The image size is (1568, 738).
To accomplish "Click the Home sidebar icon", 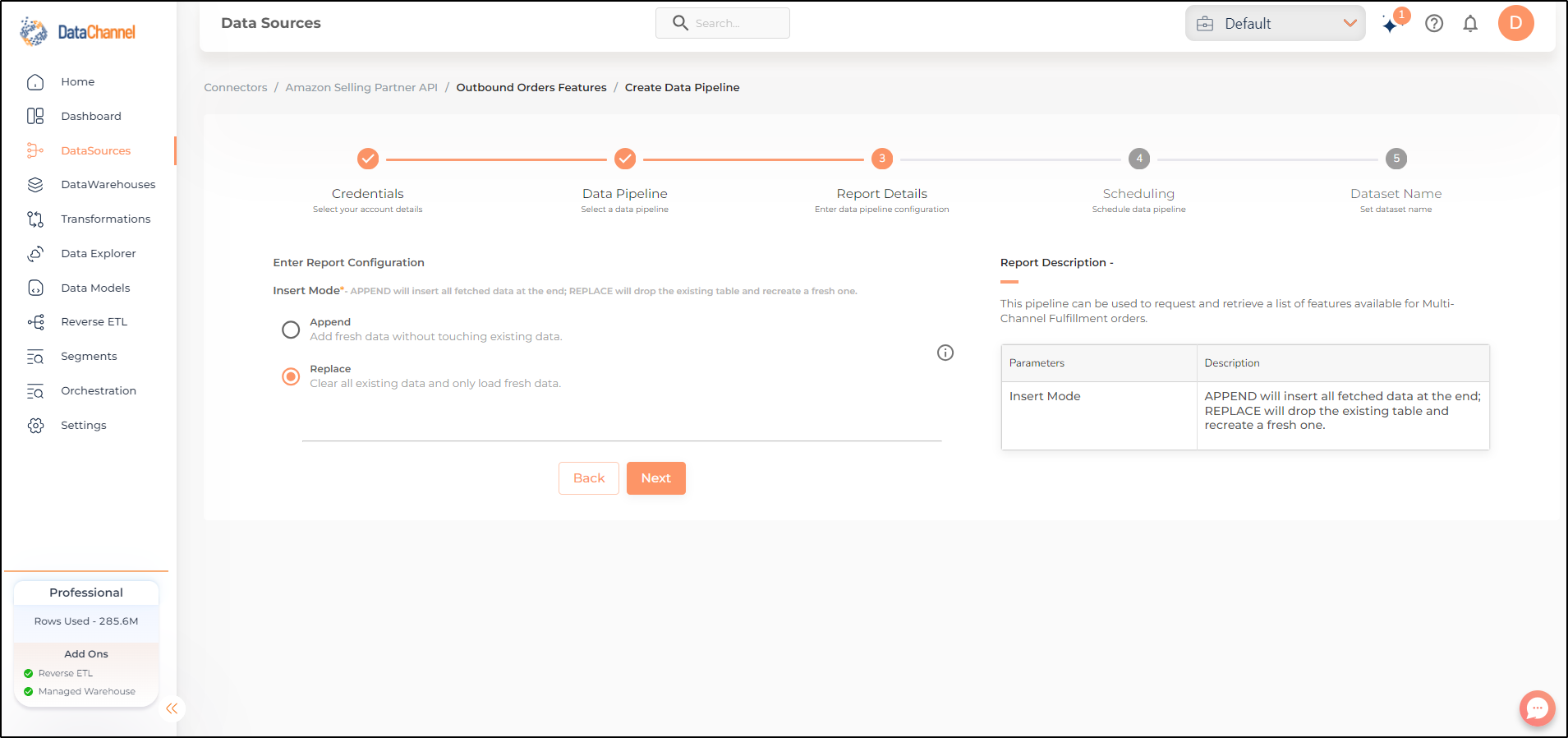I will click(x=35, y=82).
